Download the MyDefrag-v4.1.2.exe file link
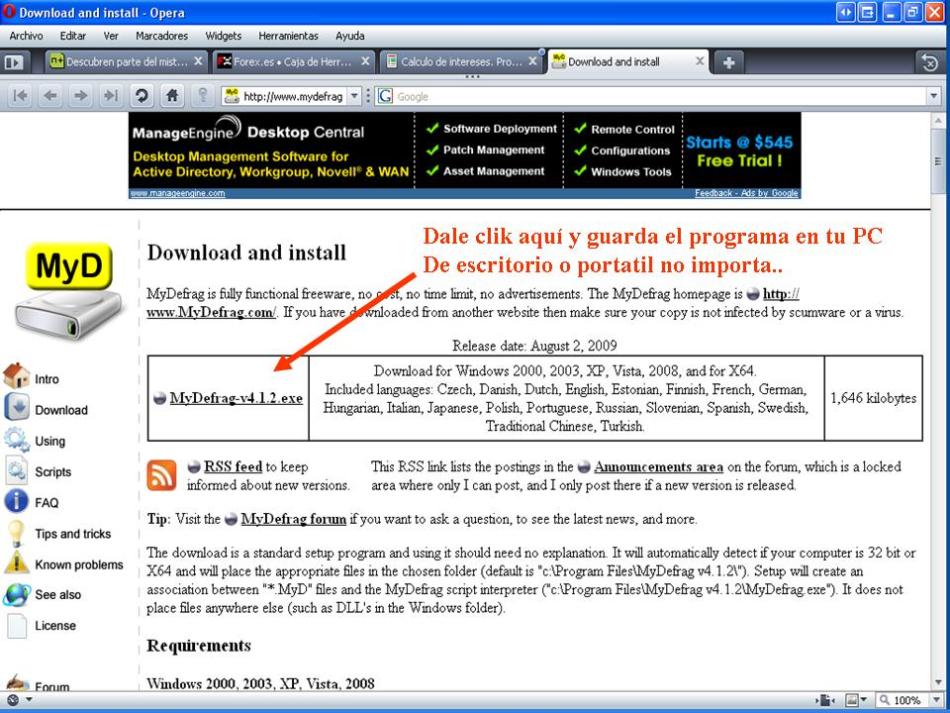The width and height of the screenshot is (950, 713). click(235, 398)
